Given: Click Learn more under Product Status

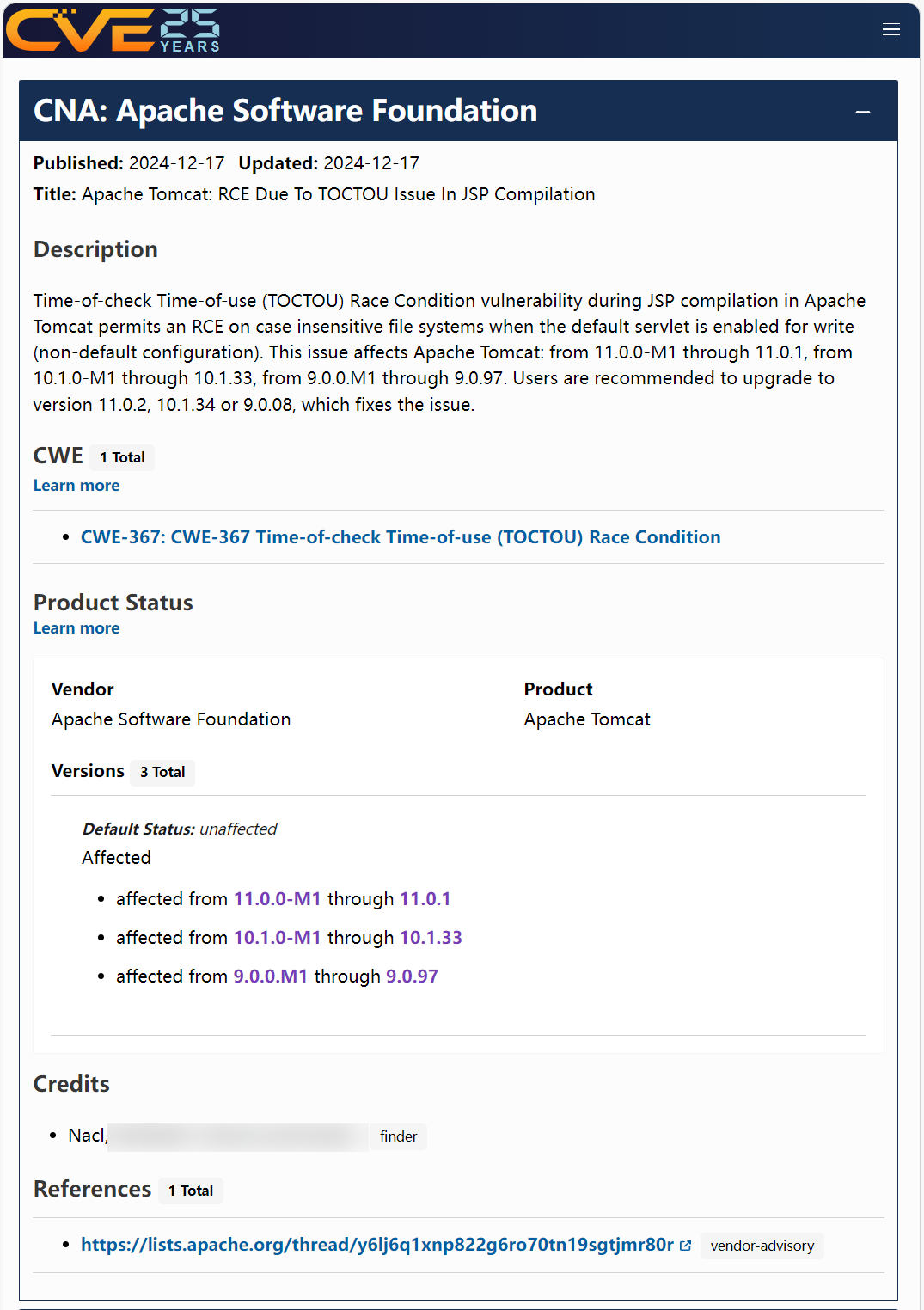Looking at the screenshot, I should pyautogui.click(x=76, y=628).
